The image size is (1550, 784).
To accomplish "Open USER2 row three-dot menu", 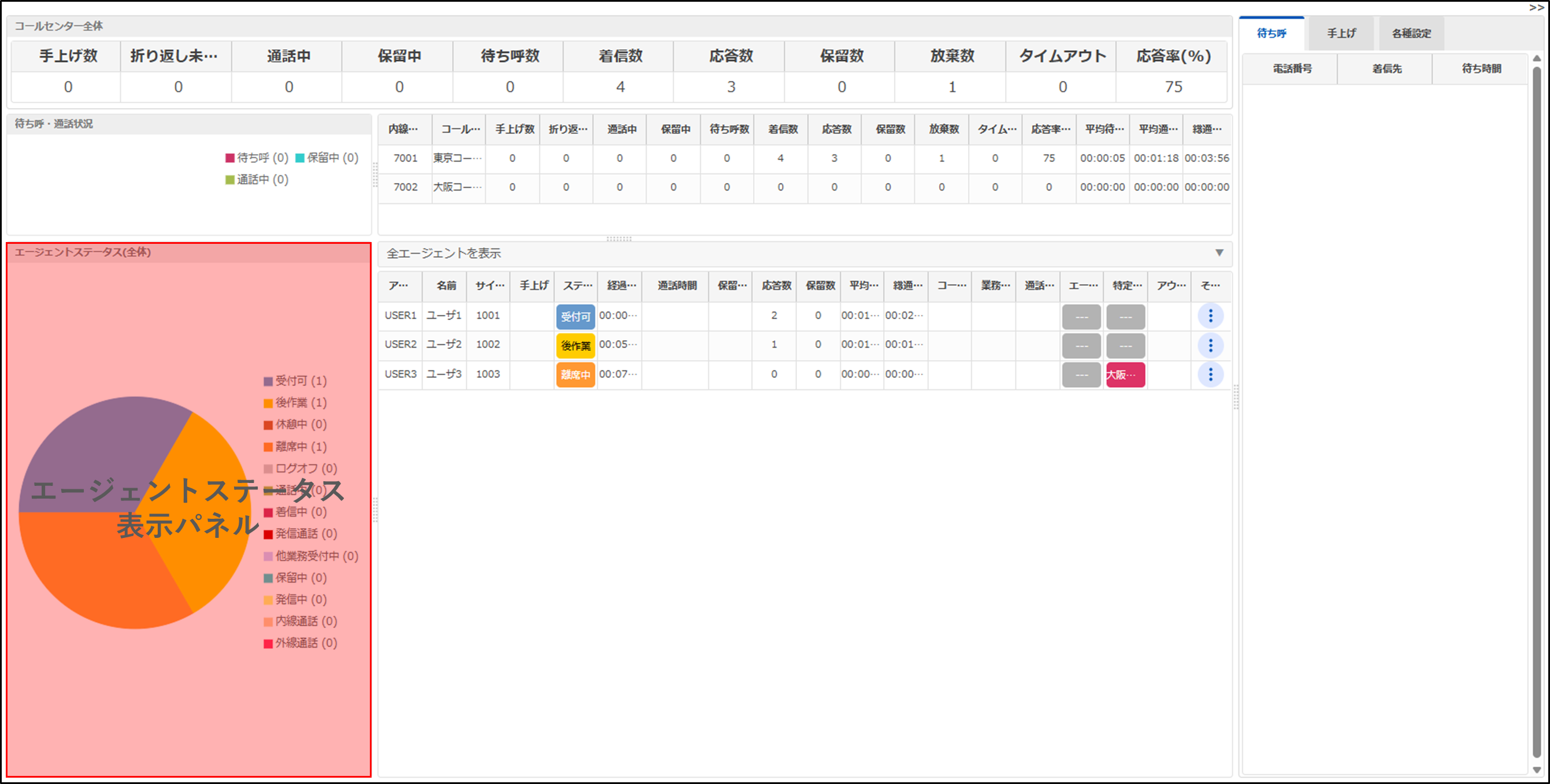I will [1210, 345].
